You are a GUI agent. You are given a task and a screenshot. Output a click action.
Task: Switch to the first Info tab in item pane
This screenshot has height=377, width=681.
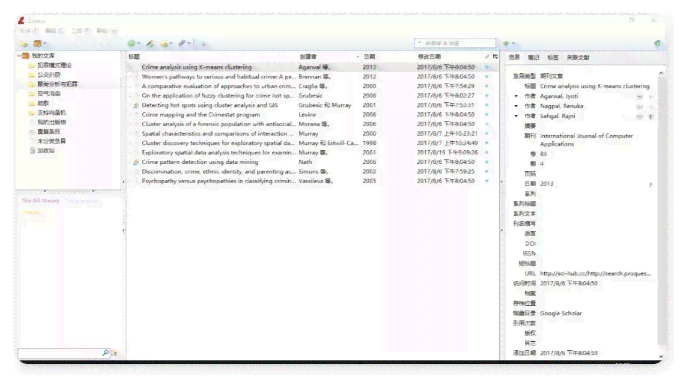(x=514, y=57)
